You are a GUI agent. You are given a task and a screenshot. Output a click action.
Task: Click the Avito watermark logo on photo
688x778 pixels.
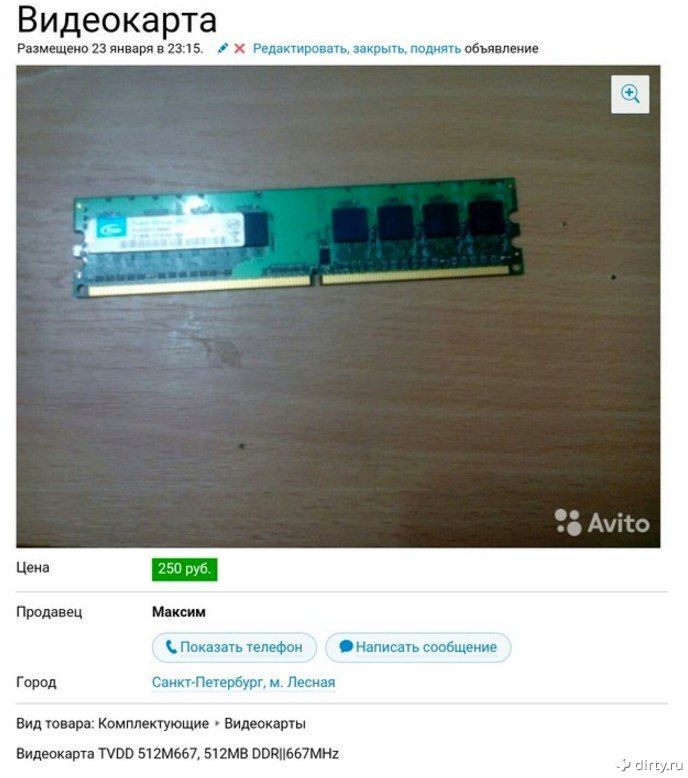pos(602,522)
